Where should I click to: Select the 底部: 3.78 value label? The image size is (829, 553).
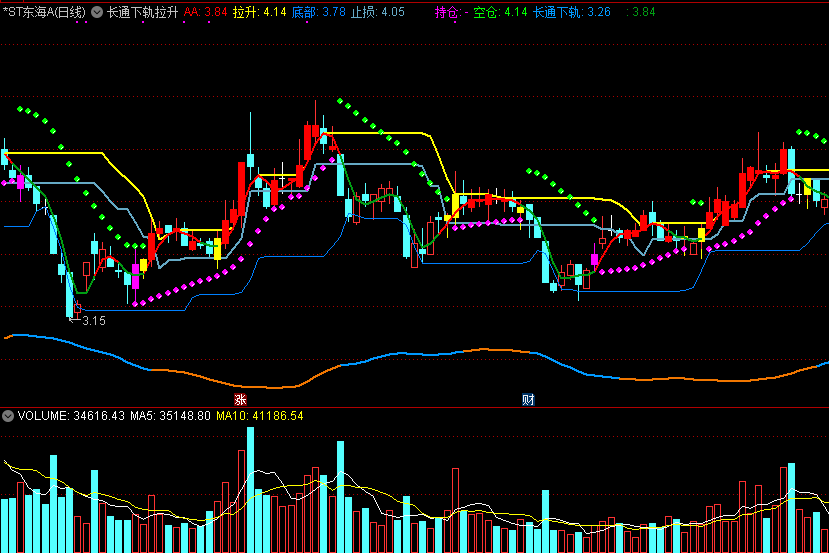tap(318, 12)
